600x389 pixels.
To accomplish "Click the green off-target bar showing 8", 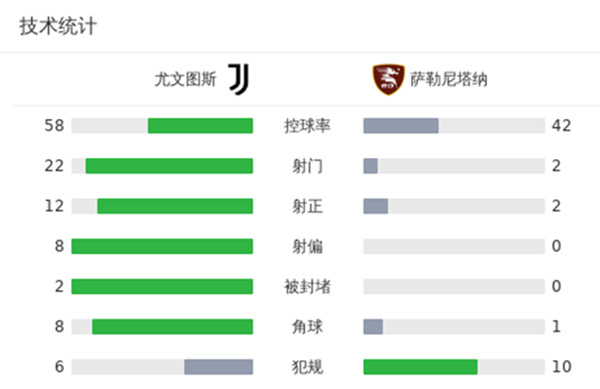I will (x=162, y=246).
